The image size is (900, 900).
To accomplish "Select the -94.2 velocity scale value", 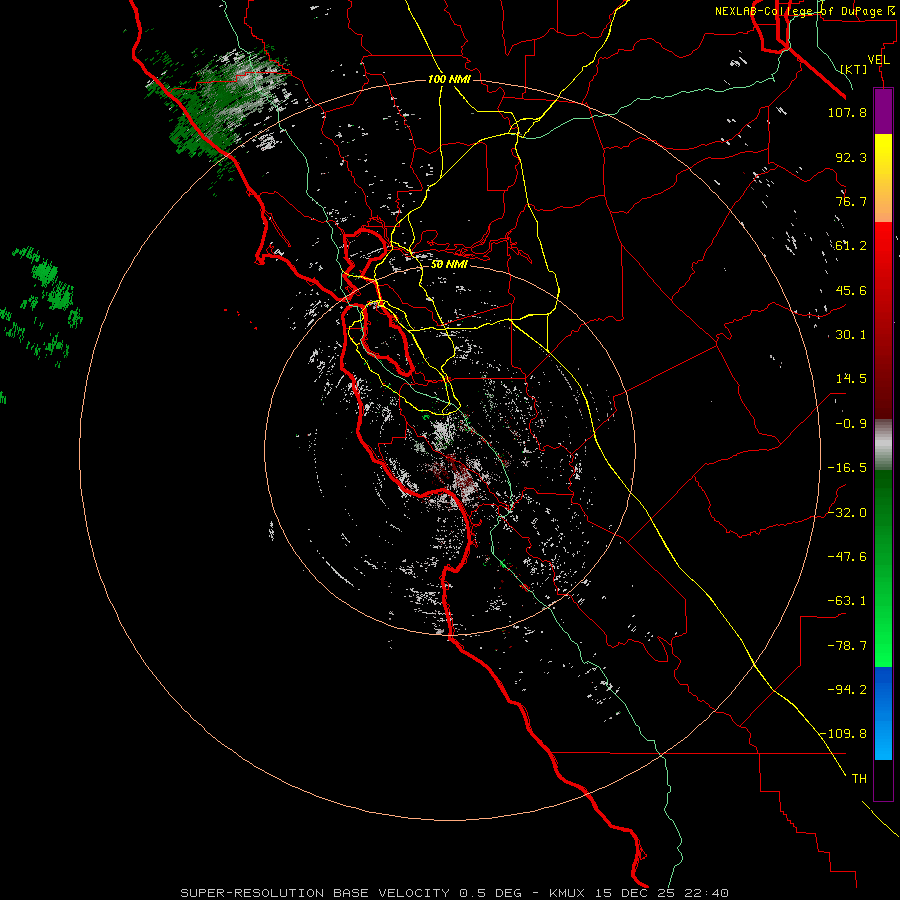I will tap(847, 690).
